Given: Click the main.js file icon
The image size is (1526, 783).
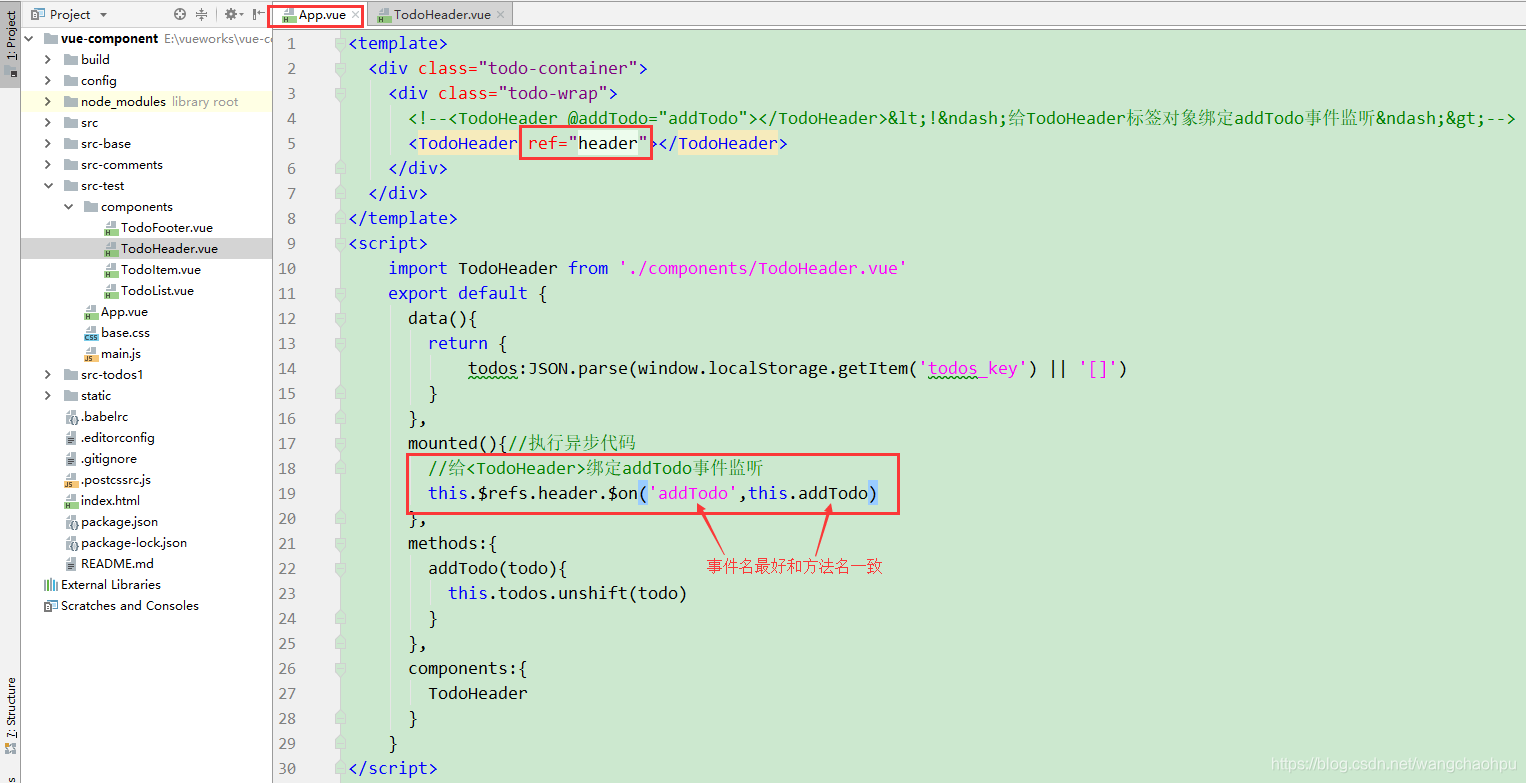Looking at the screenshot, I should coord(91,354).
